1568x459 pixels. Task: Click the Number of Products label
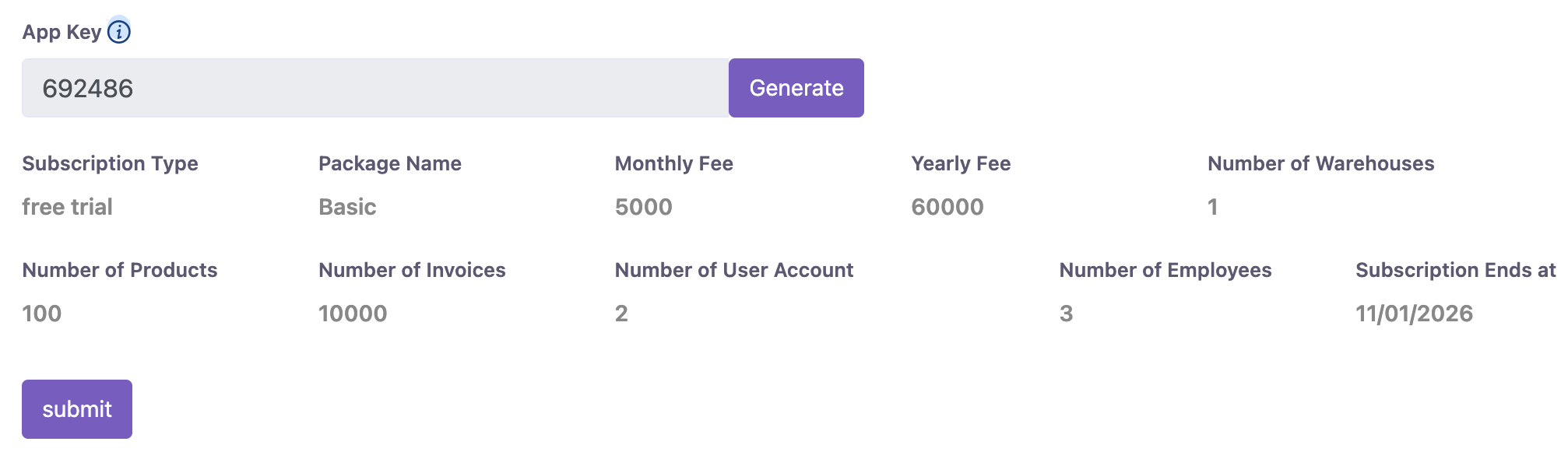coord(119,270)
